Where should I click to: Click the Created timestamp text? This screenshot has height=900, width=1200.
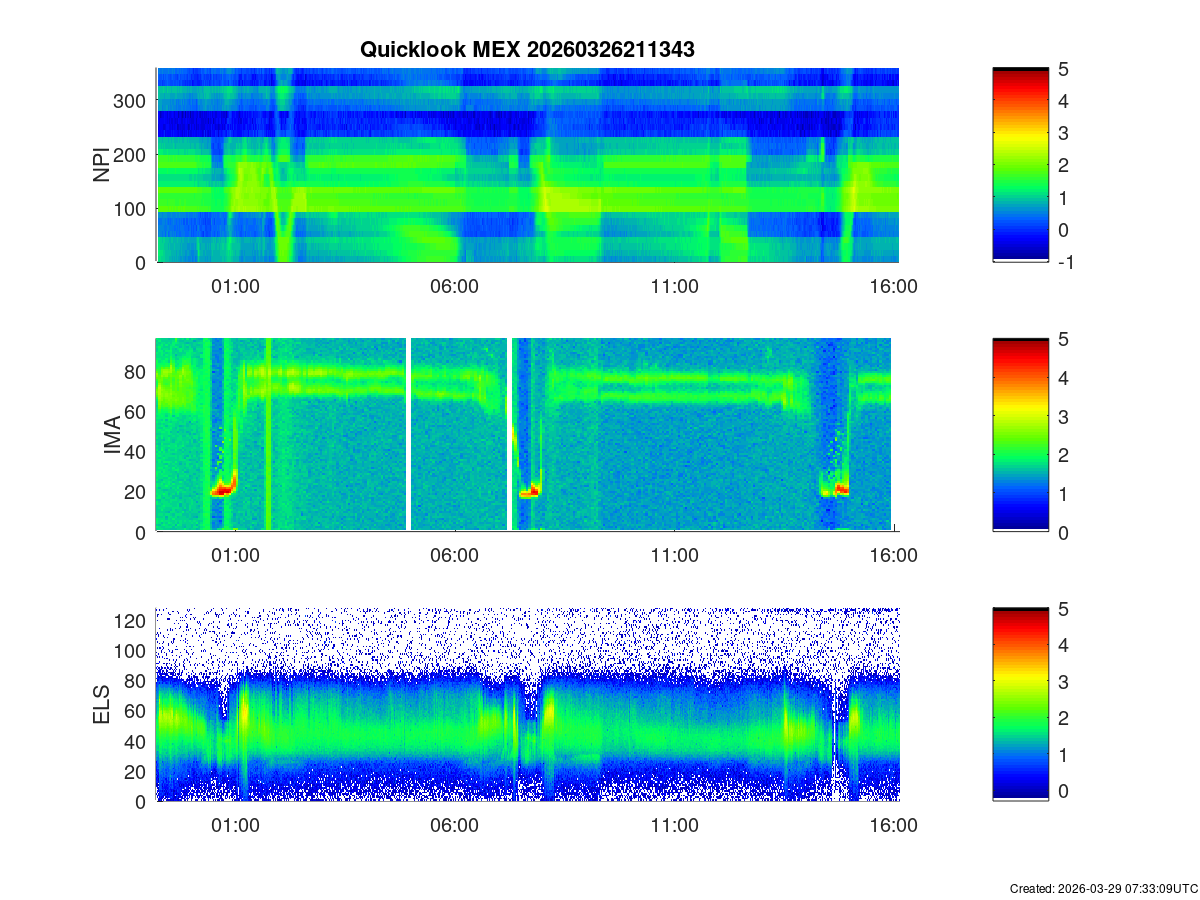(1103, 888)
